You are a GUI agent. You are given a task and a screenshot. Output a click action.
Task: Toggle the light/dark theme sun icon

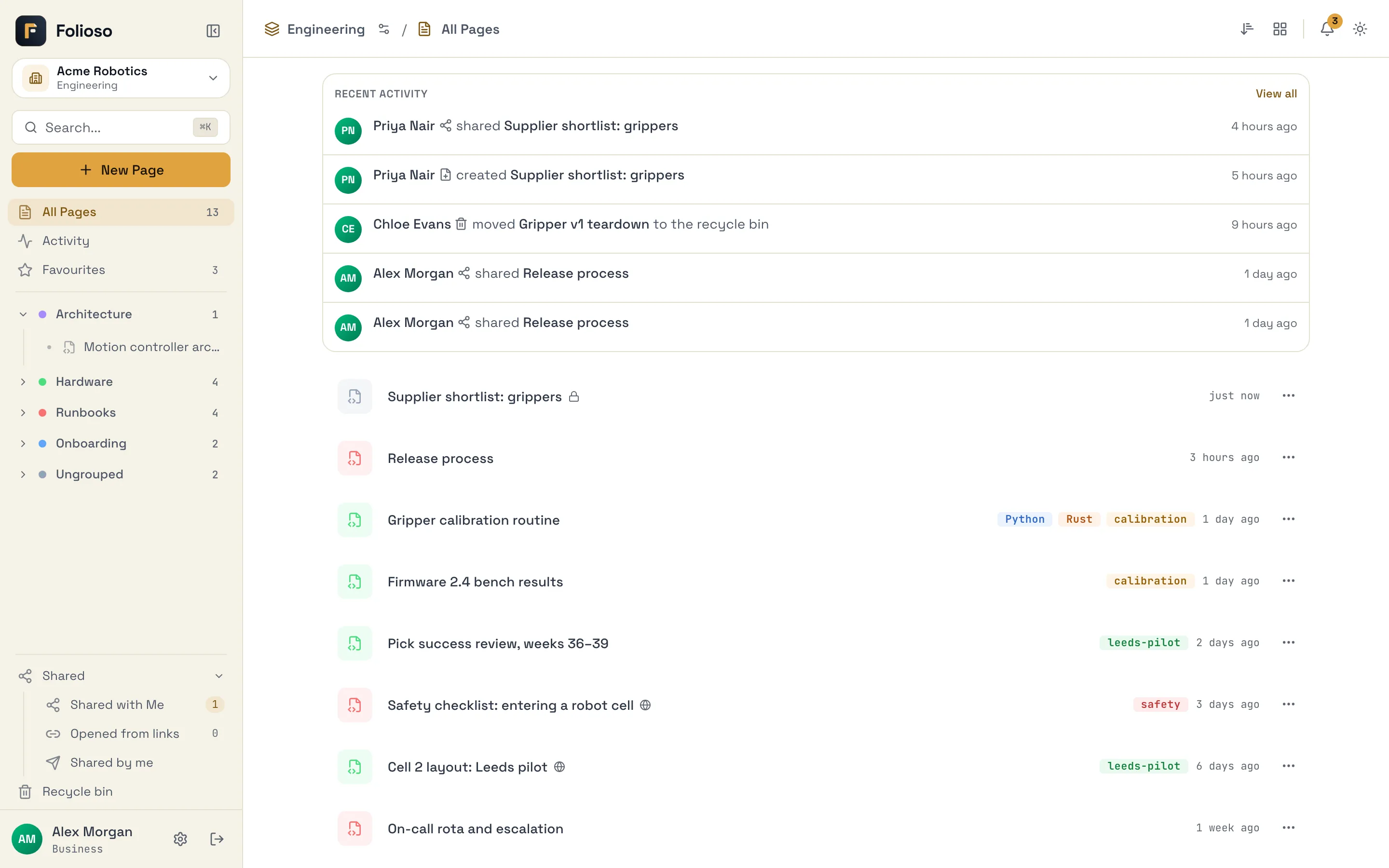pyautogui.click(x=1360, y=29)
